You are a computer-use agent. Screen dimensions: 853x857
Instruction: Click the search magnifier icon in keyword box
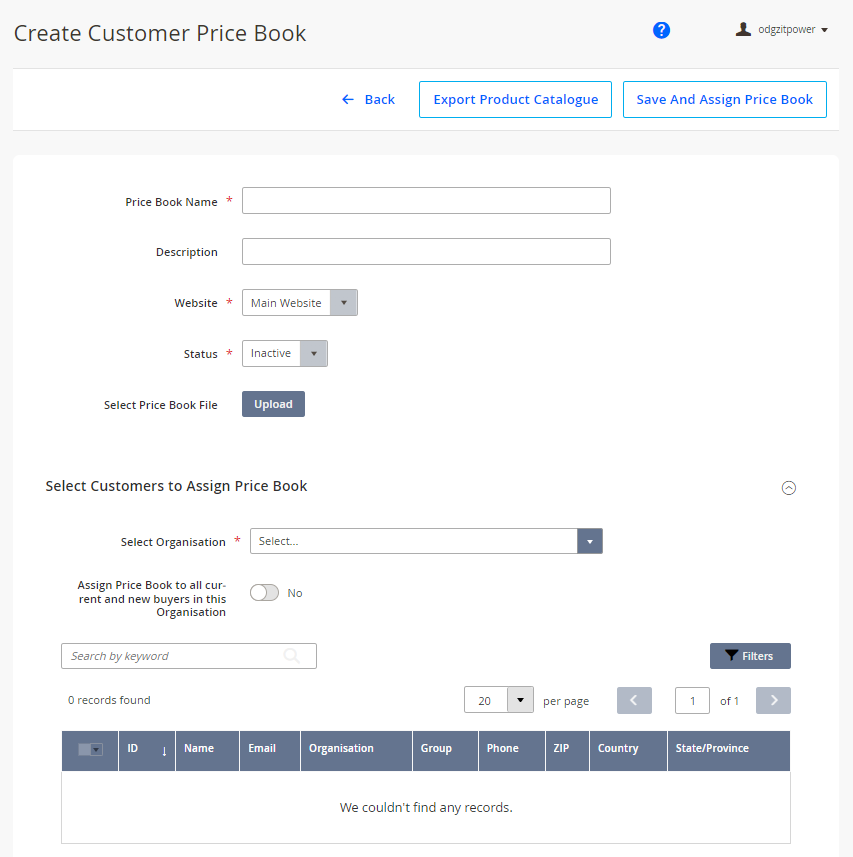(x=292, y=656)
